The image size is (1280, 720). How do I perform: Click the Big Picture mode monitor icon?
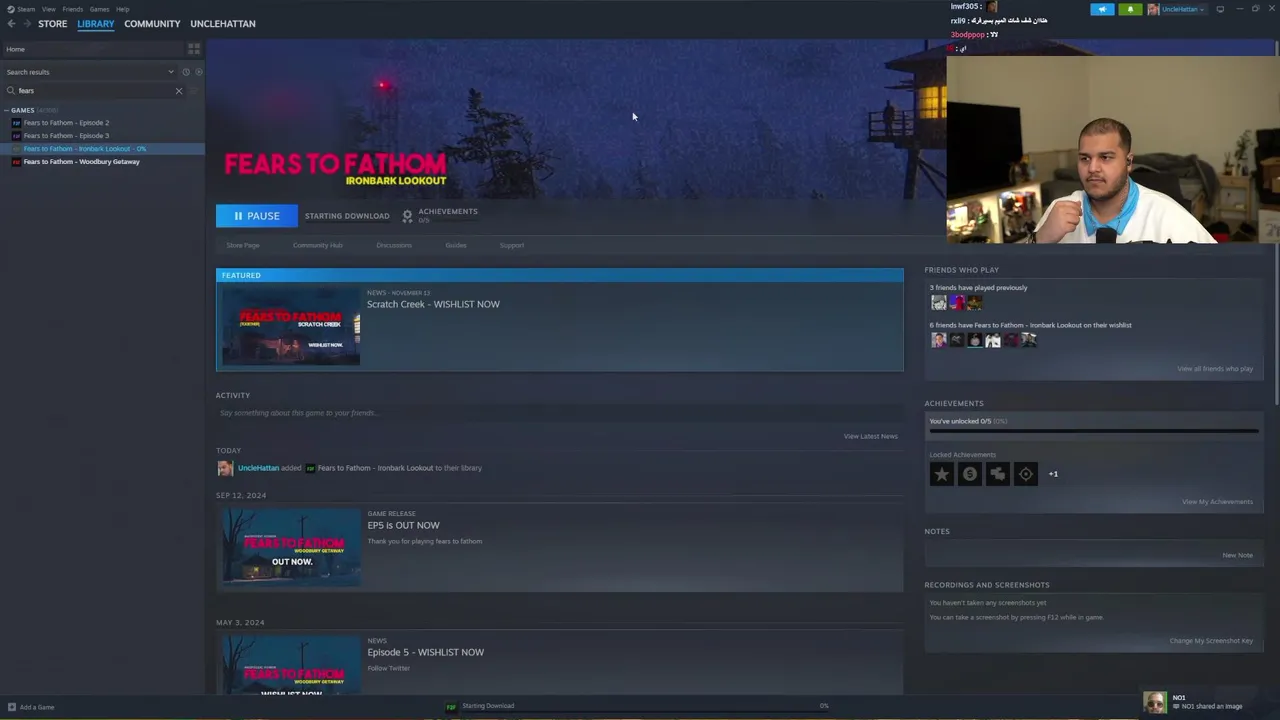point(1220,9)
